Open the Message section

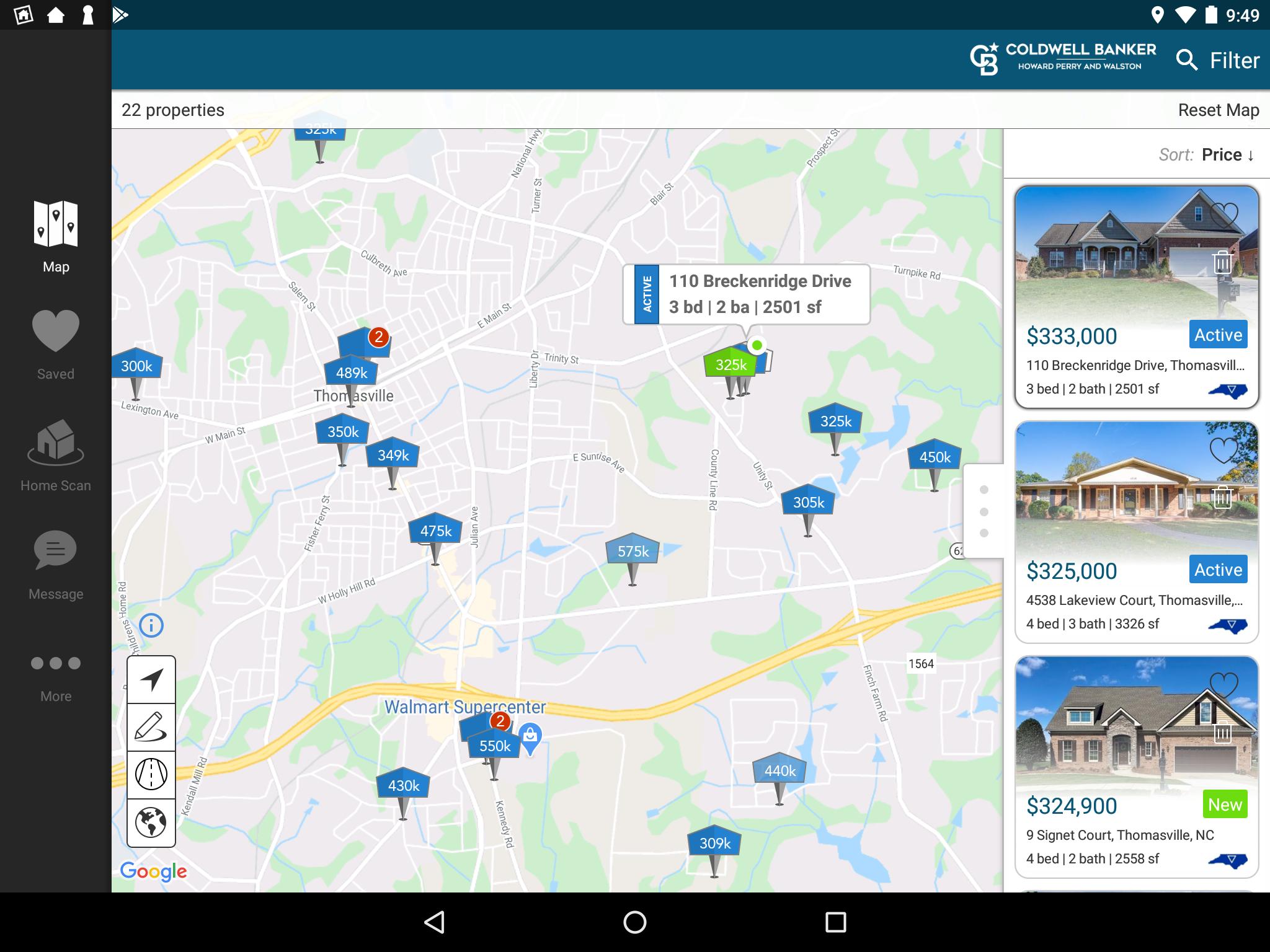[x=56, y=566]
